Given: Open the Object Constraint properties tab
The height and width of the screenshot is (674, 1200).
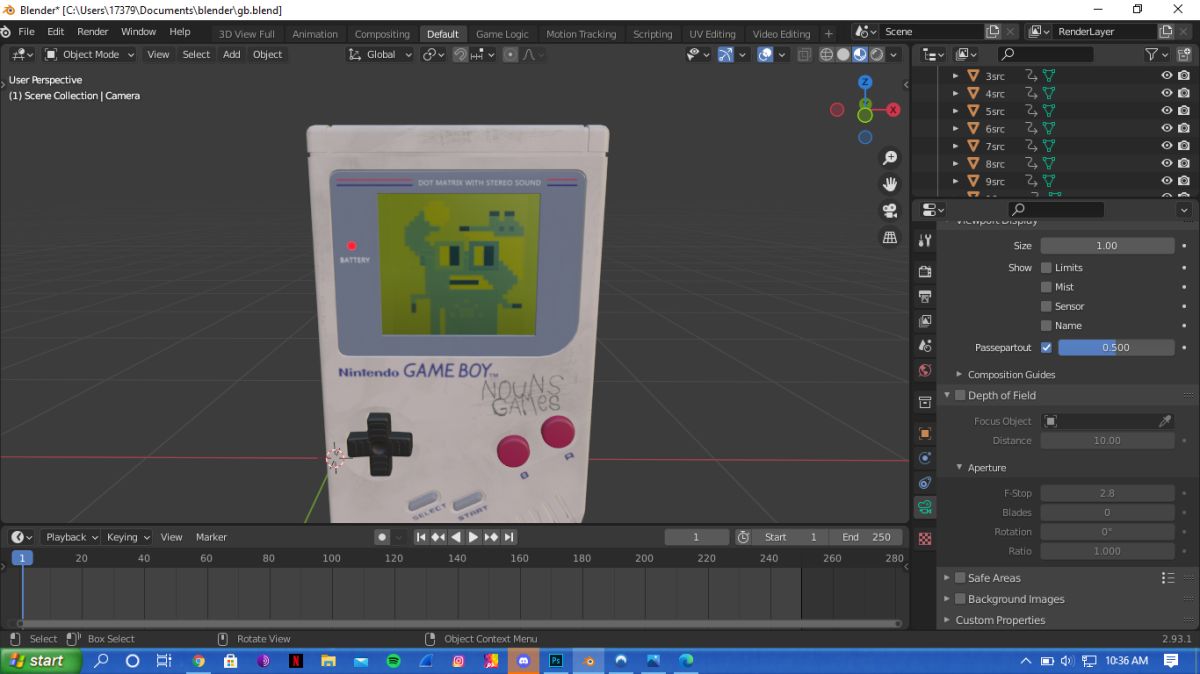Looking at the screenshot, I should pyautogui.click(x=925, y=483).
